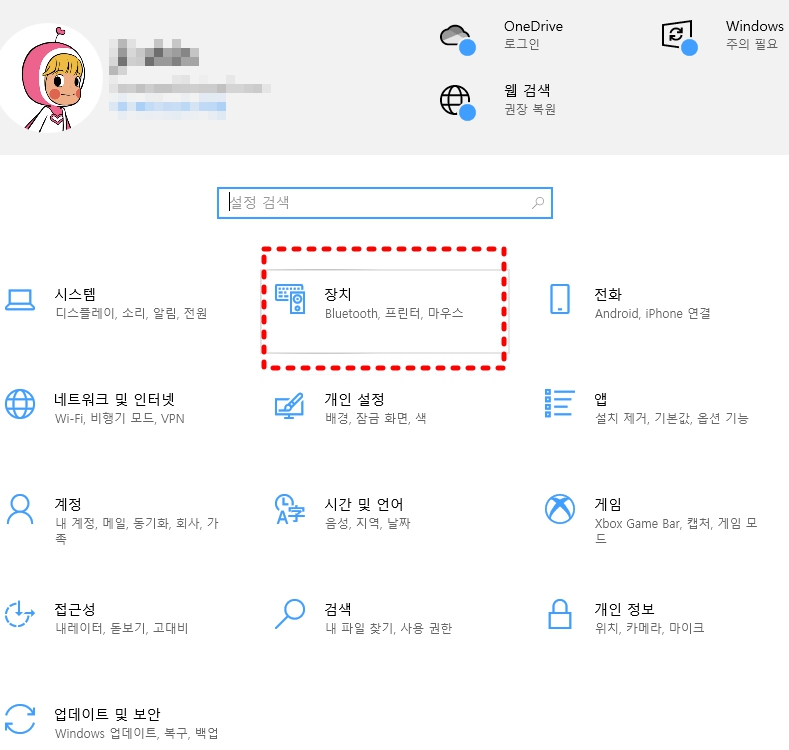This screenshot has width=789, height=750.
Task: Click text '위치, 카메라, 마이크'
Action: point(650,628)
